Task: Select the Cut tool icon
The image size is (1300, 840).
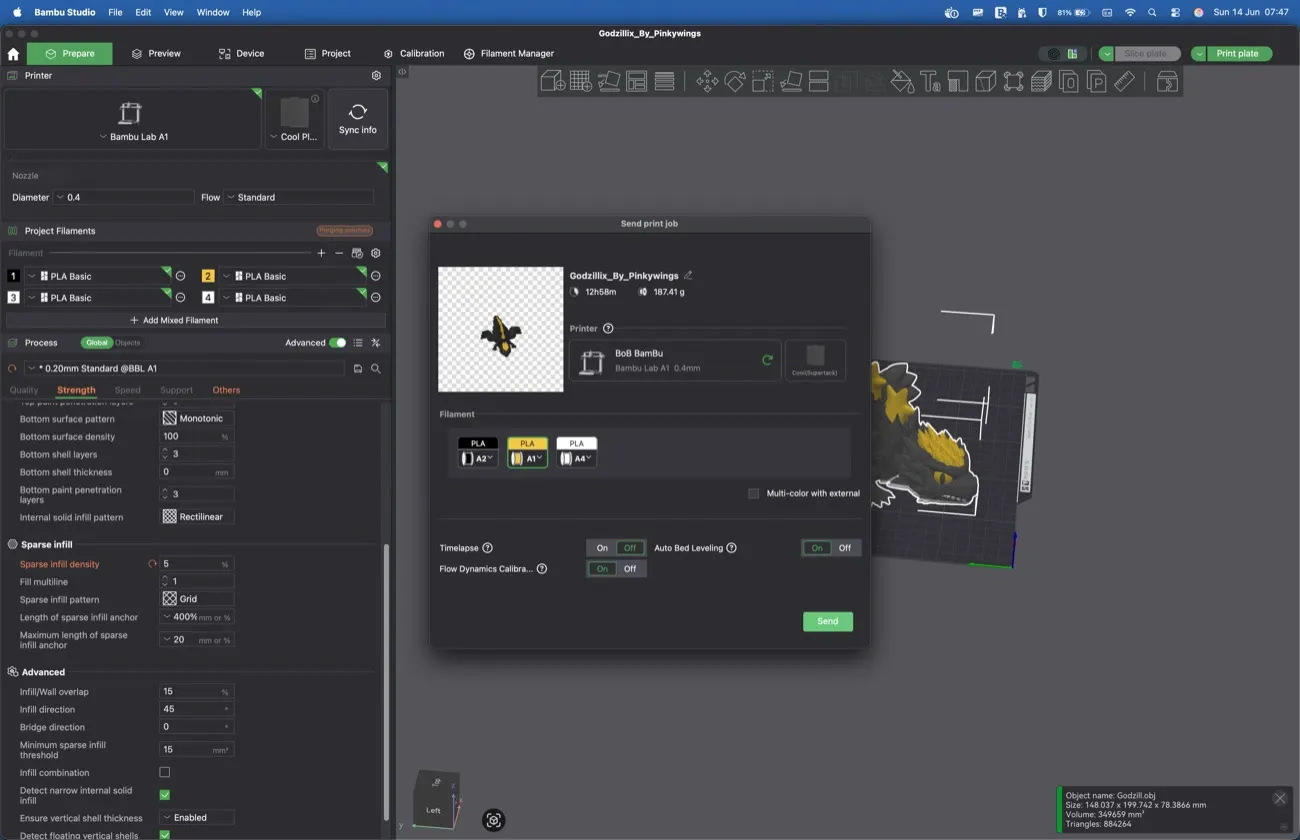Action: (x=818, y=82)
